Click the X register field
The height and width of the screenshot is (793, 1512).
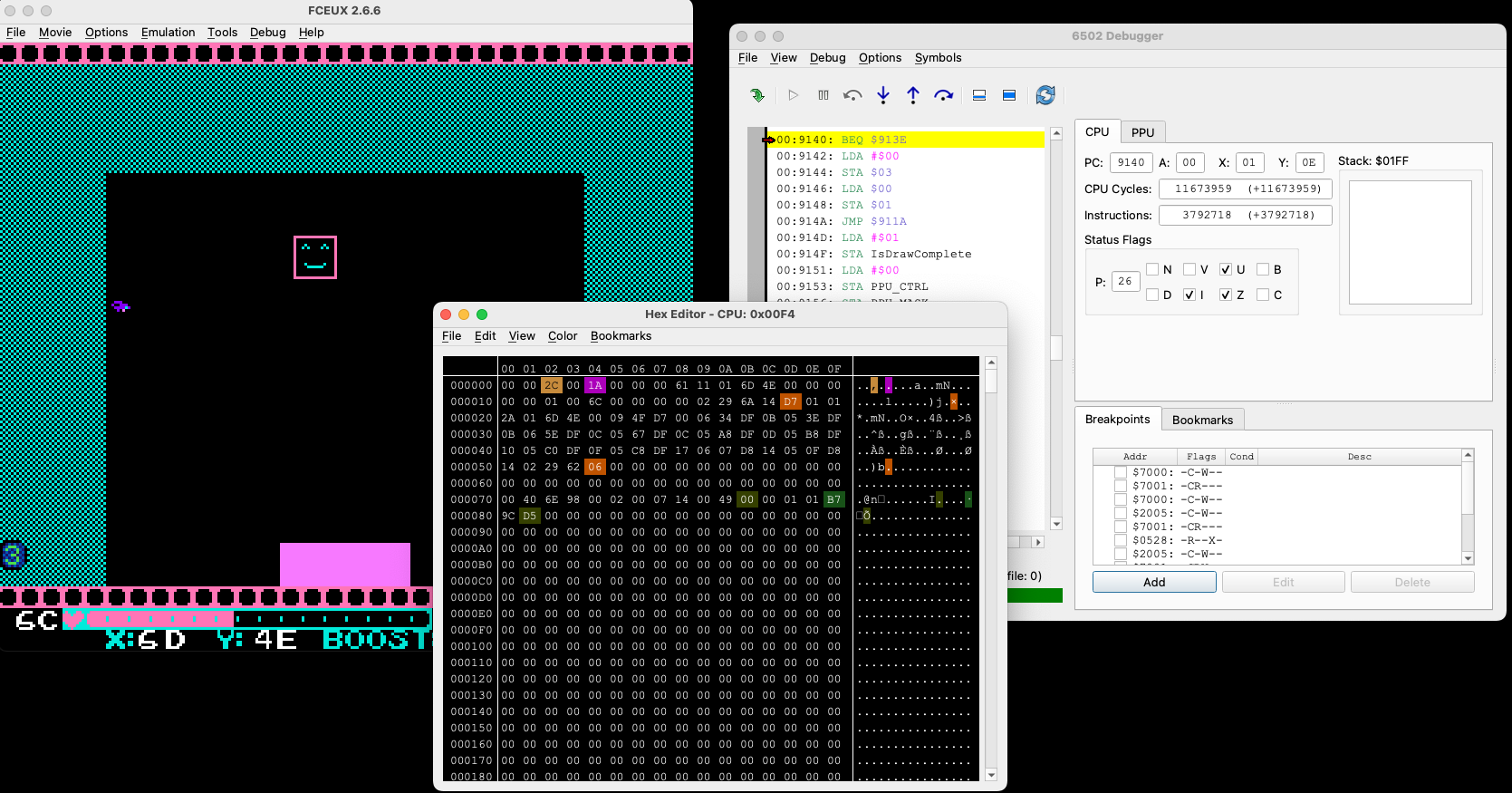(x=1249, y=162)
